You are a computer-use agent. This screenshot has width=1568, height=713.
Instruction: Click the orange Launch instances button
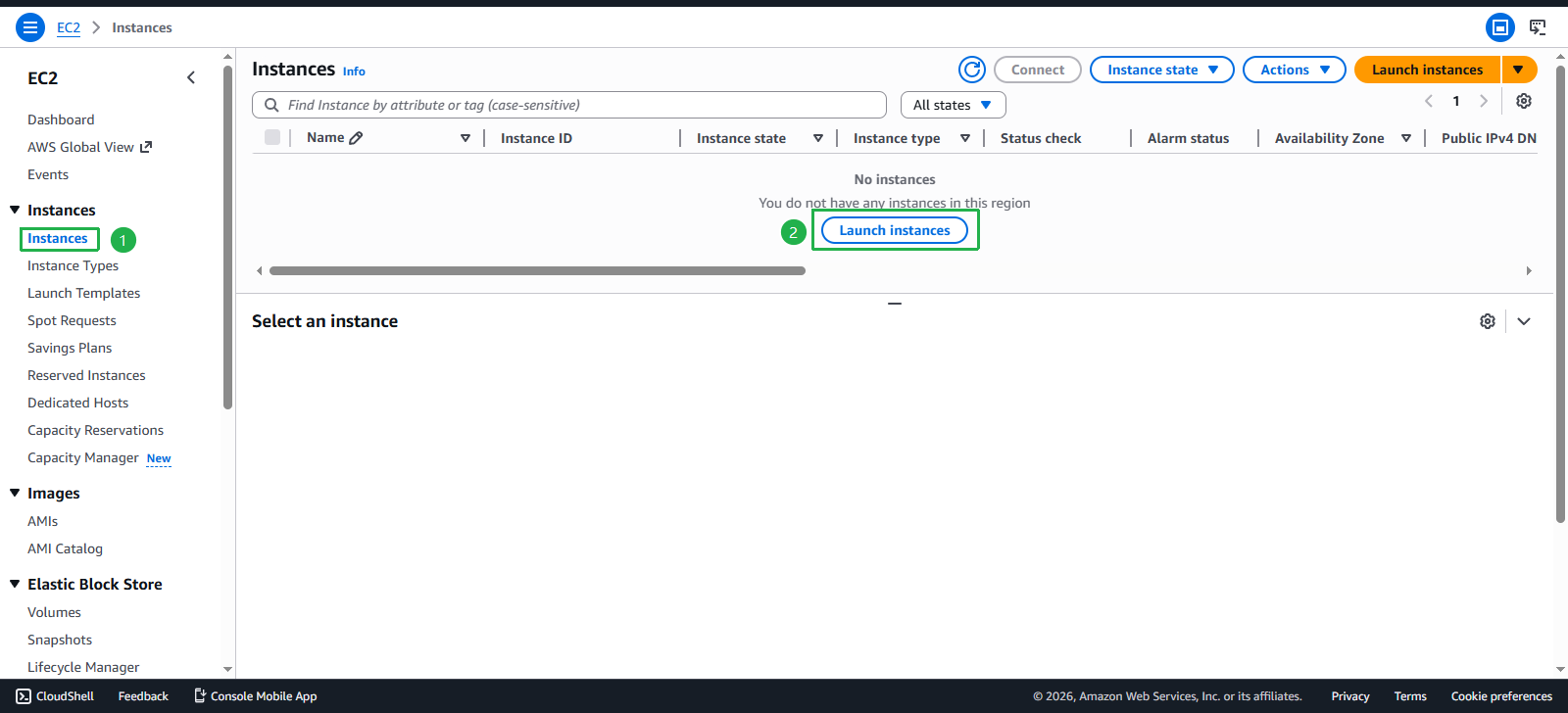pos(1427,70)
